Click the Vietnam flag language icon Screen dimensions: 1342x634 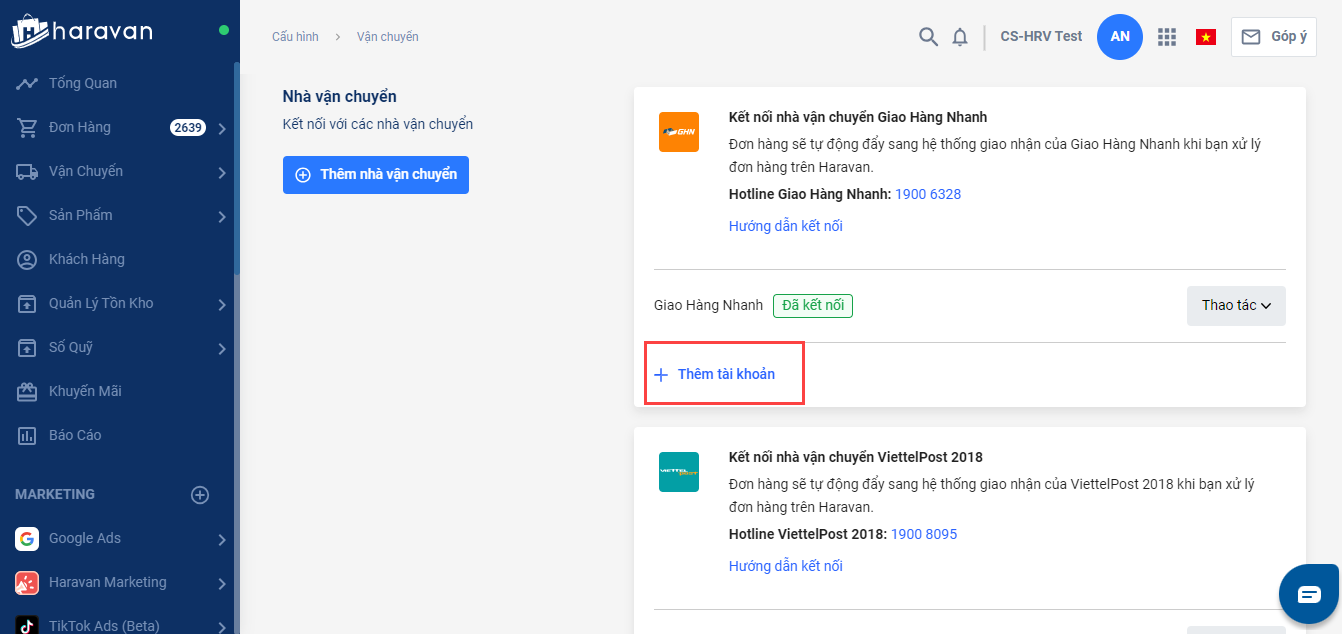point(1206,37)
